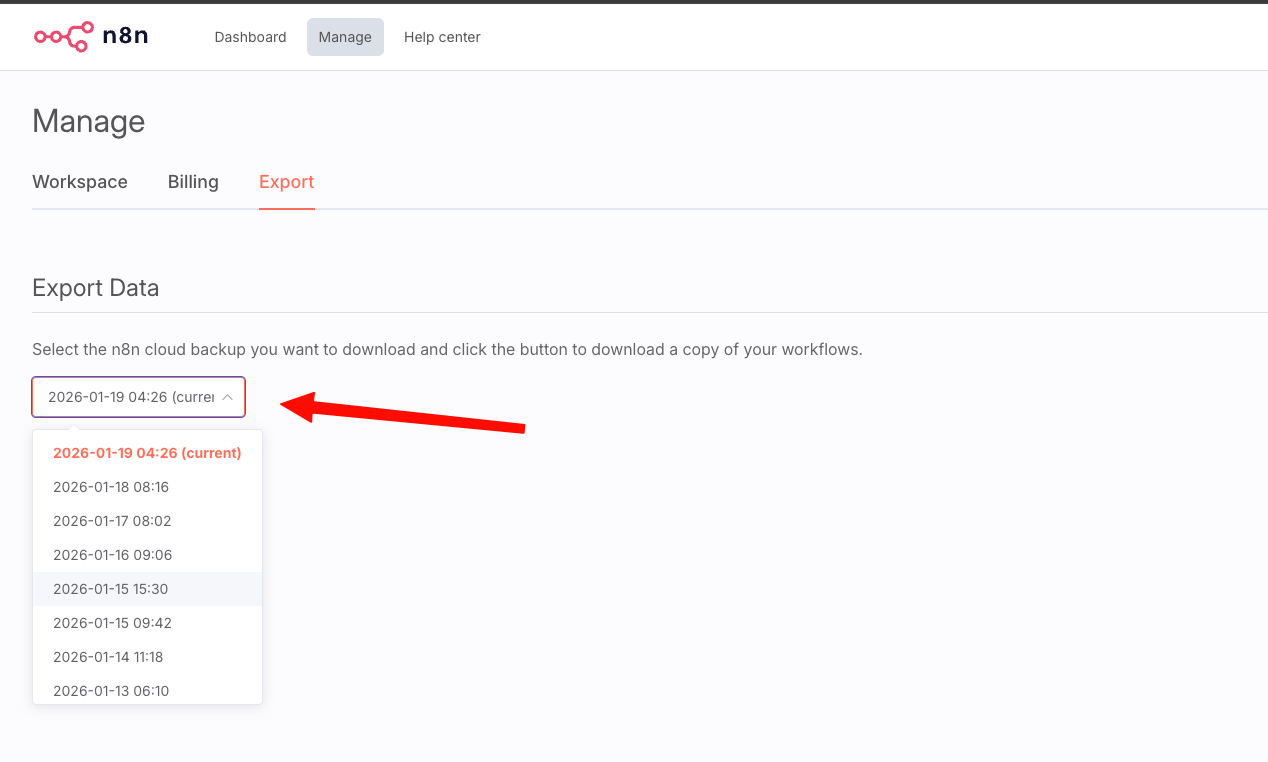
Task: Choose the 2026-01-14 11:18 backup
Action: pyautogui.click(x=108, y=657)
